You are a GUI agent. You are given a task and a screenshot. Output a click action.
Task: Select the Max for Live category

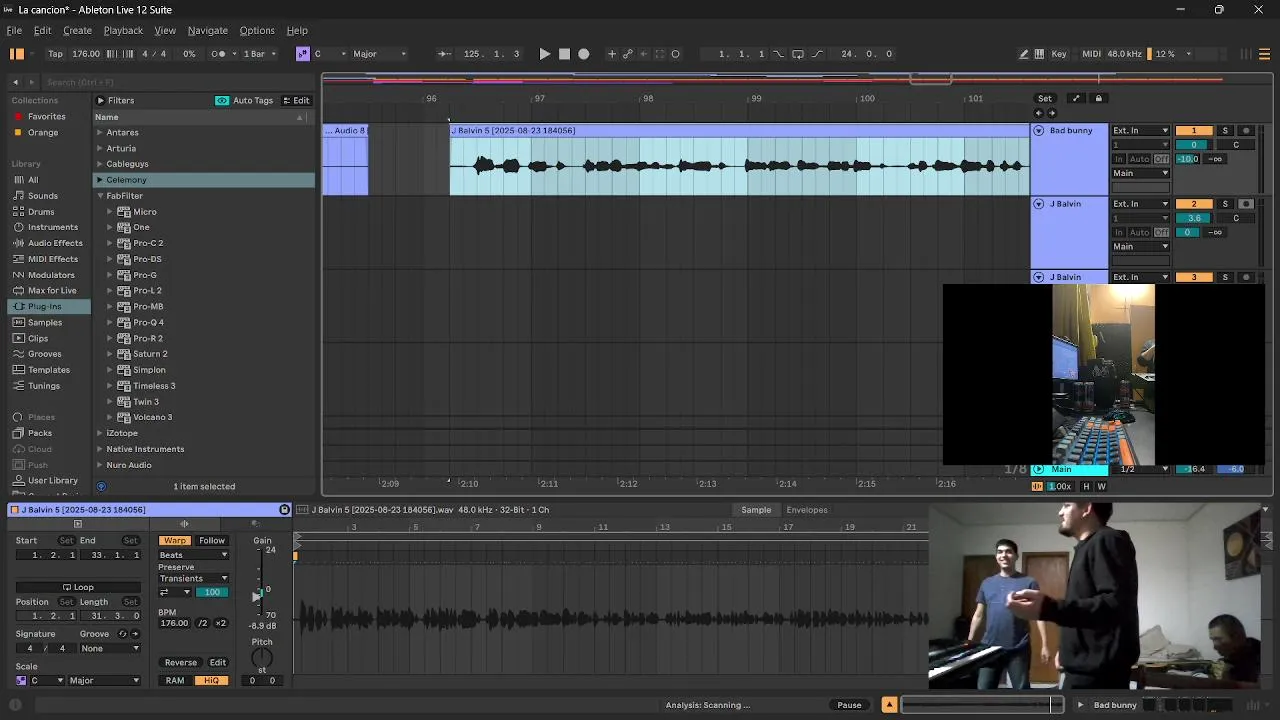click(52, 290)
